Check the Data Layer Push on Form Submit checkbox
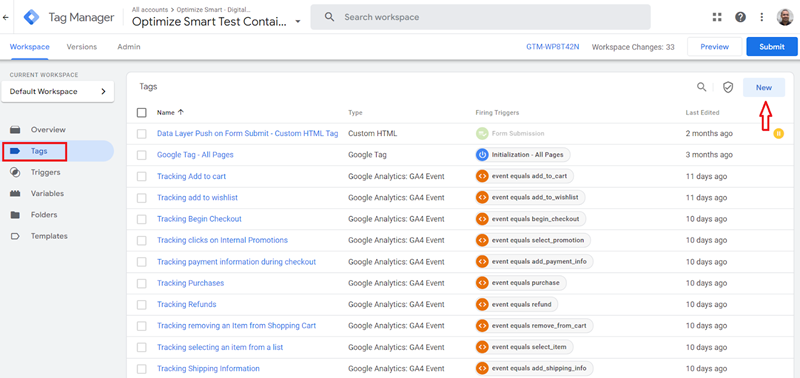The height and width of the screenshot is (378, 800). click(142, 134)
